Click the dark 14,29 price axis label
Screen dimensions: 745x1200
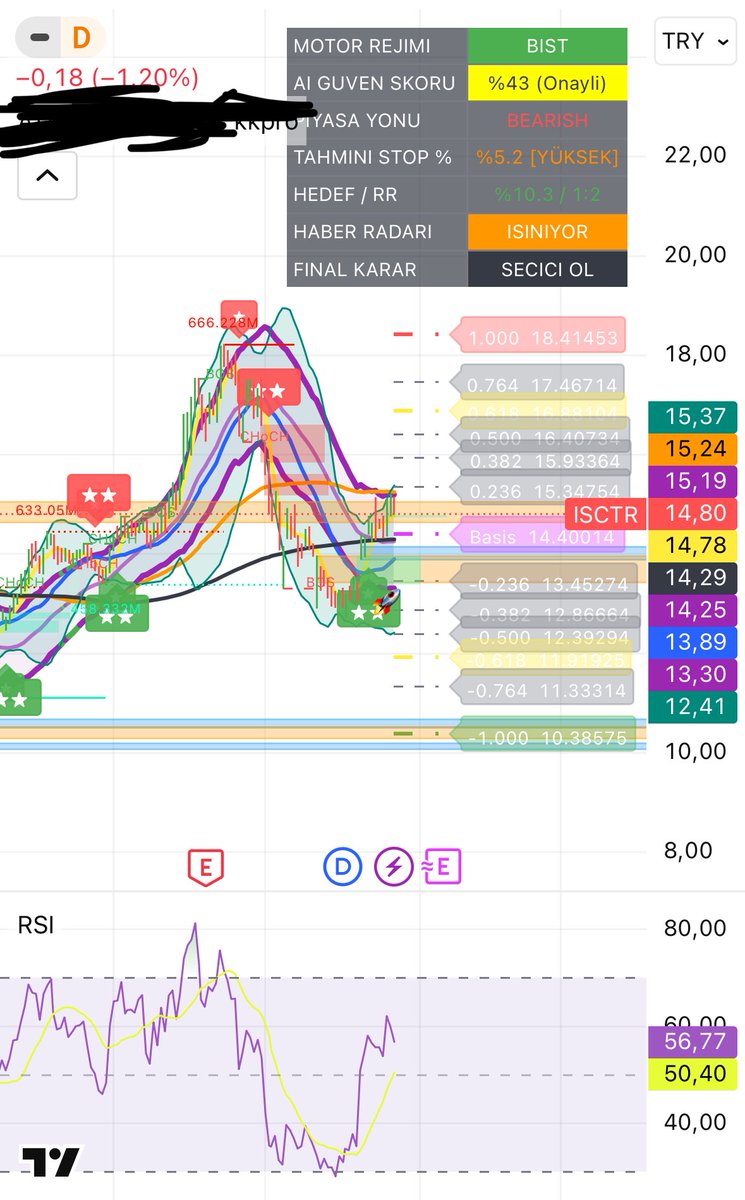(693, 577)
